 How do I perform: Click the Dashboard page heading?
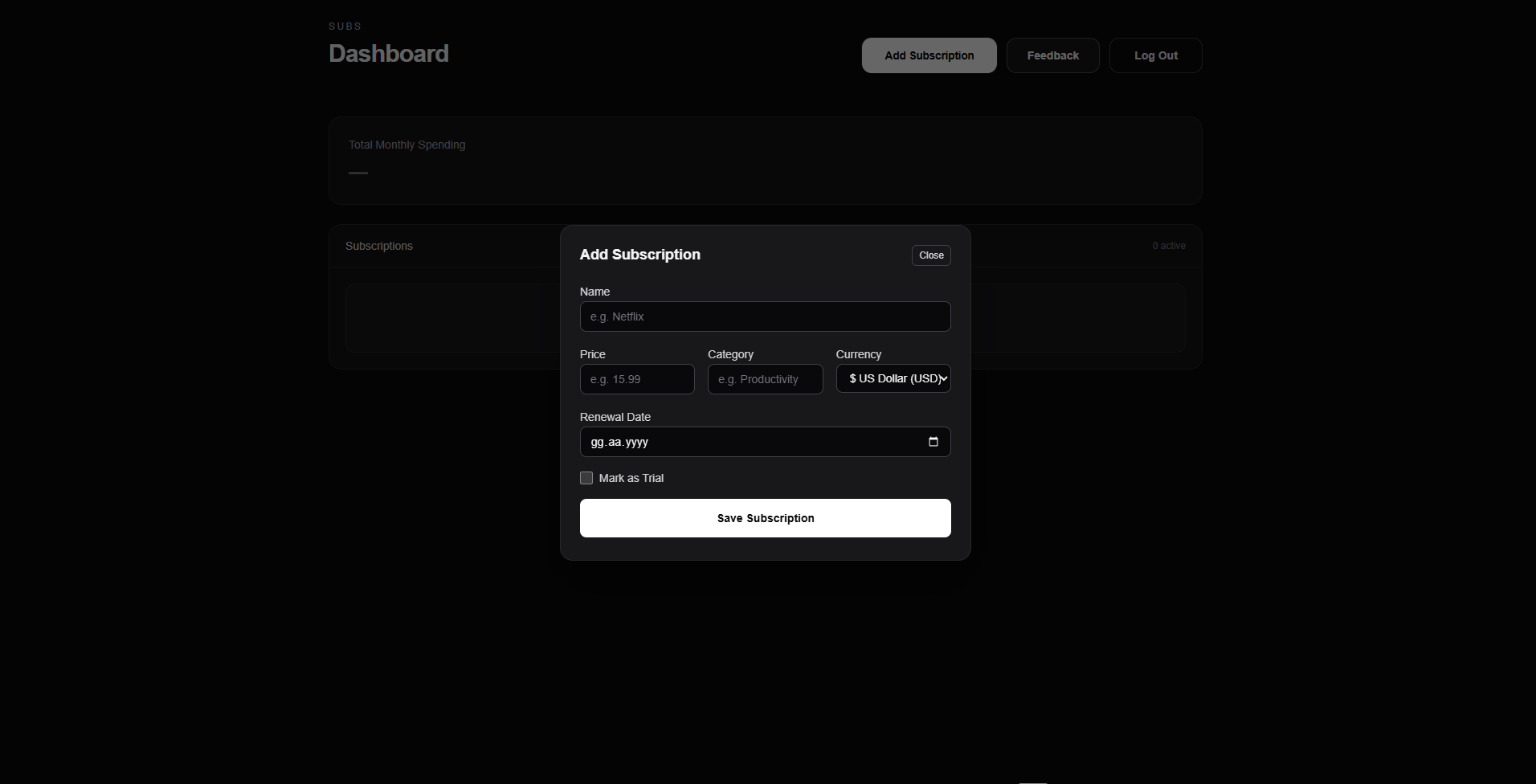click(x=389, y=54)
